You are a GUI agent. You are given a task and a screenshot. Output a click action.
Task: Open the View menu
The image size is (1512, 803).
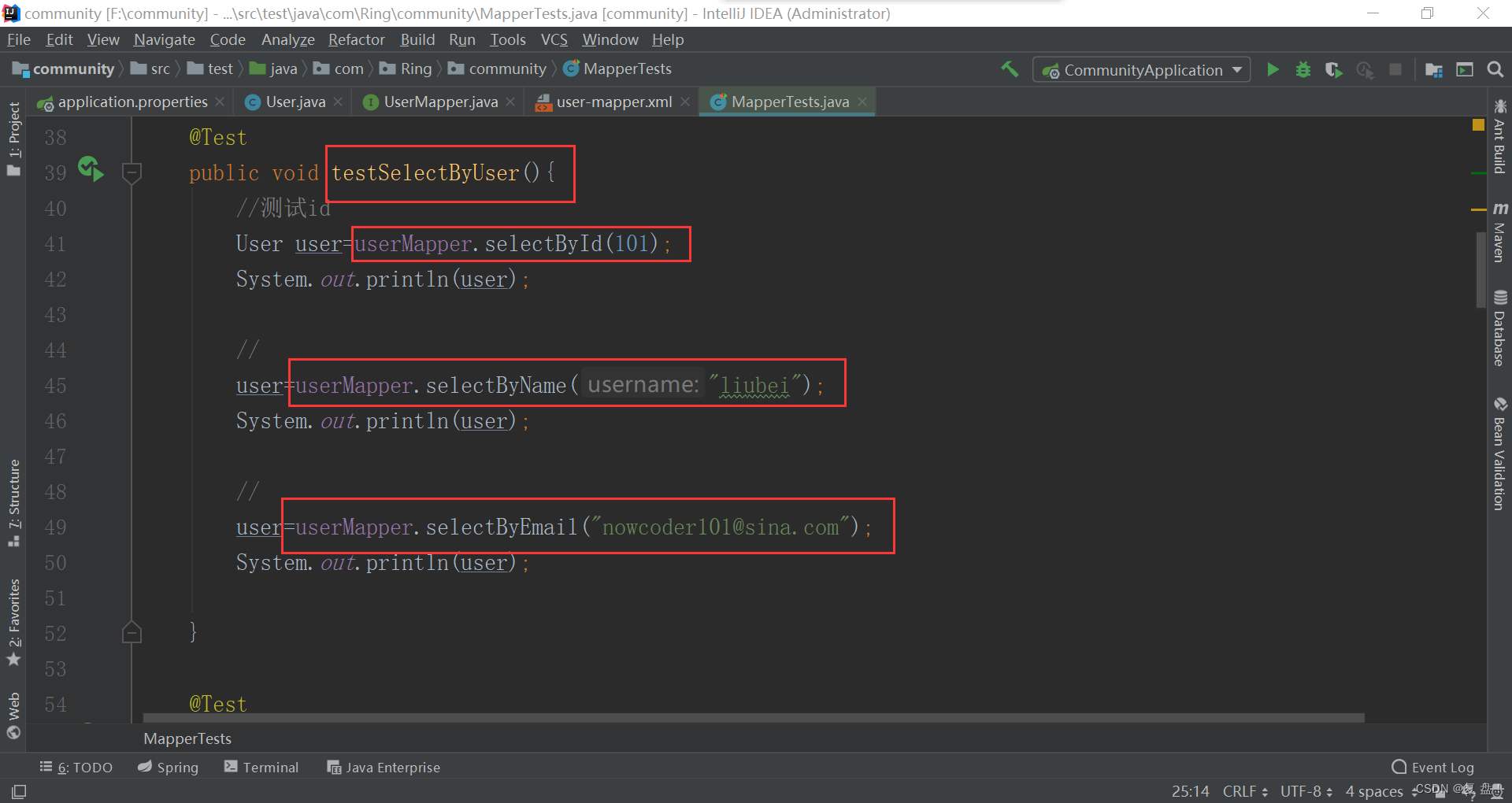point(103,39)
